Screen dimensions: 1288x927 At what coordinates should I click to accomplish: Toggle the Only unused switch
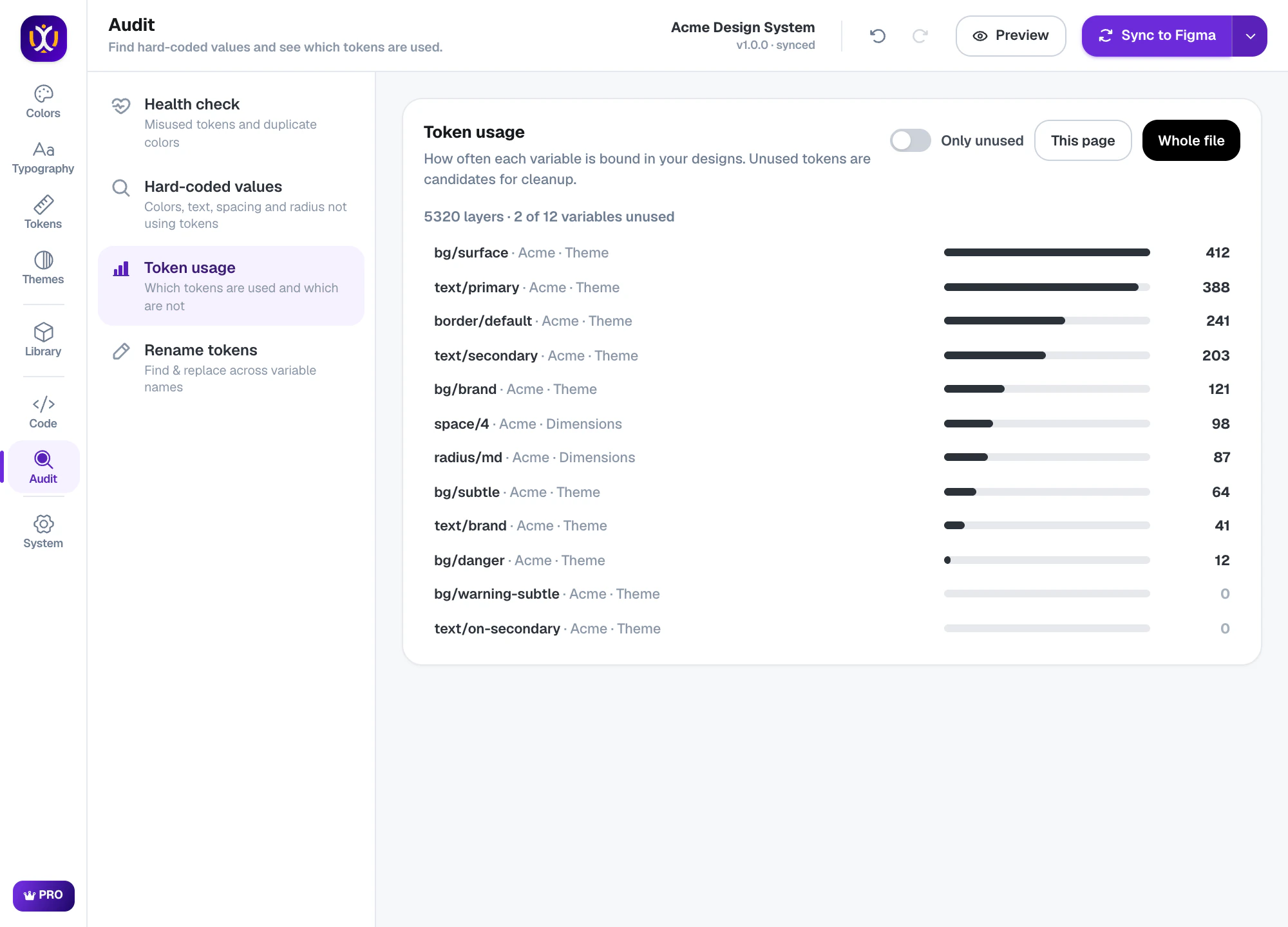(x=910, y=140)
